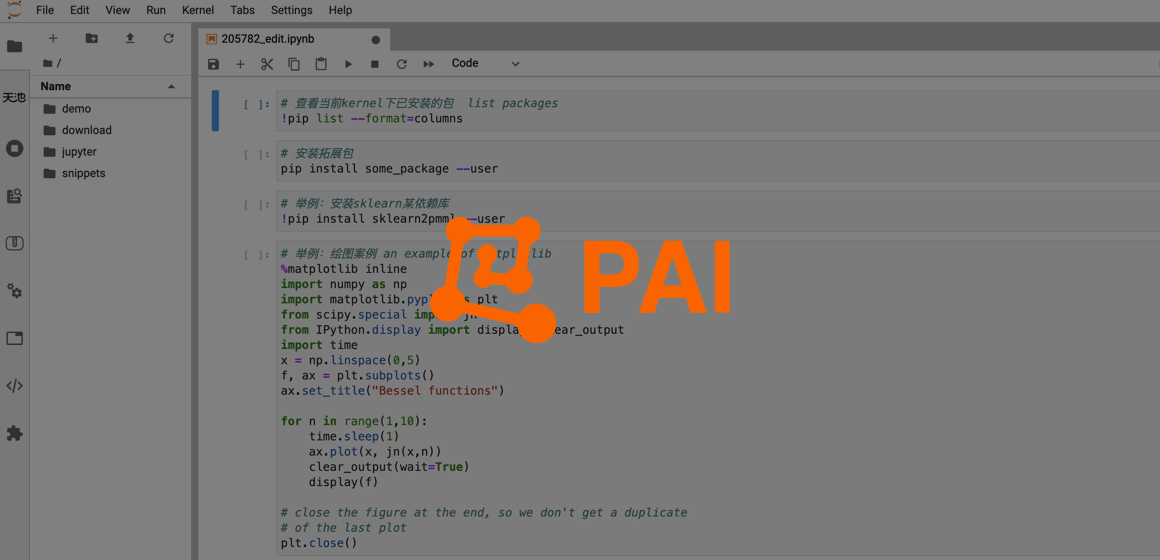
Task: Open the 天池 sidebar panel
Action: click(14, 97)
